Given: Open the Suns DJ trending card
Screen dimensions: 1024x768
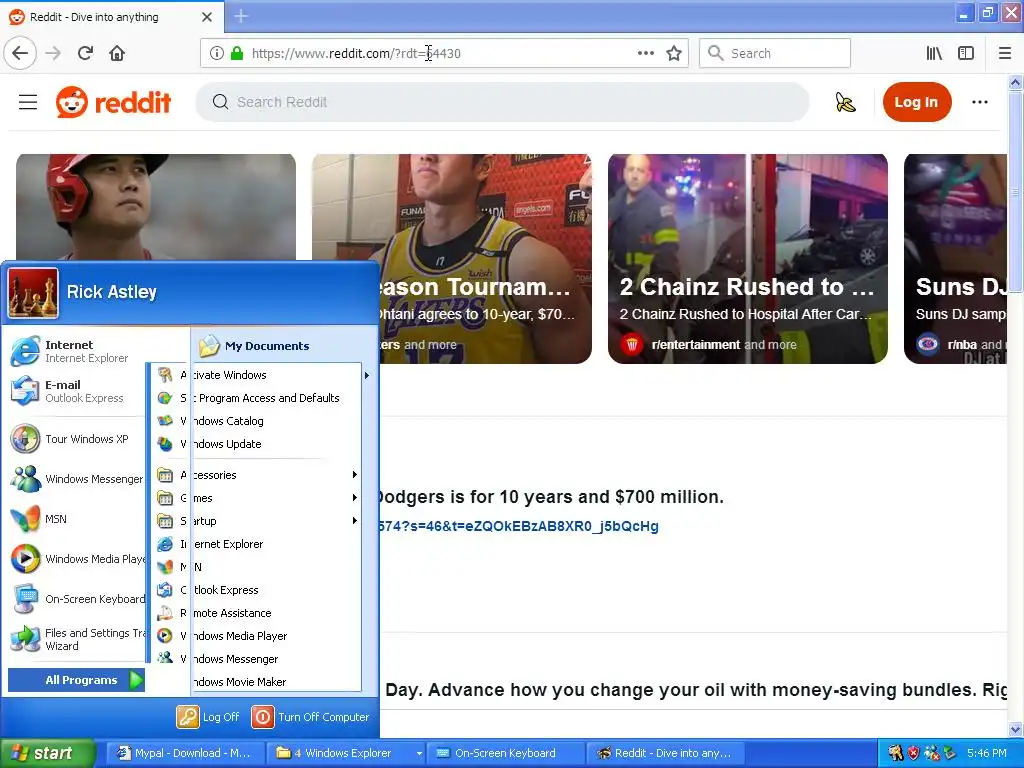Looking at the screenshot, I should pyautogui.click(x=955, y=259).
